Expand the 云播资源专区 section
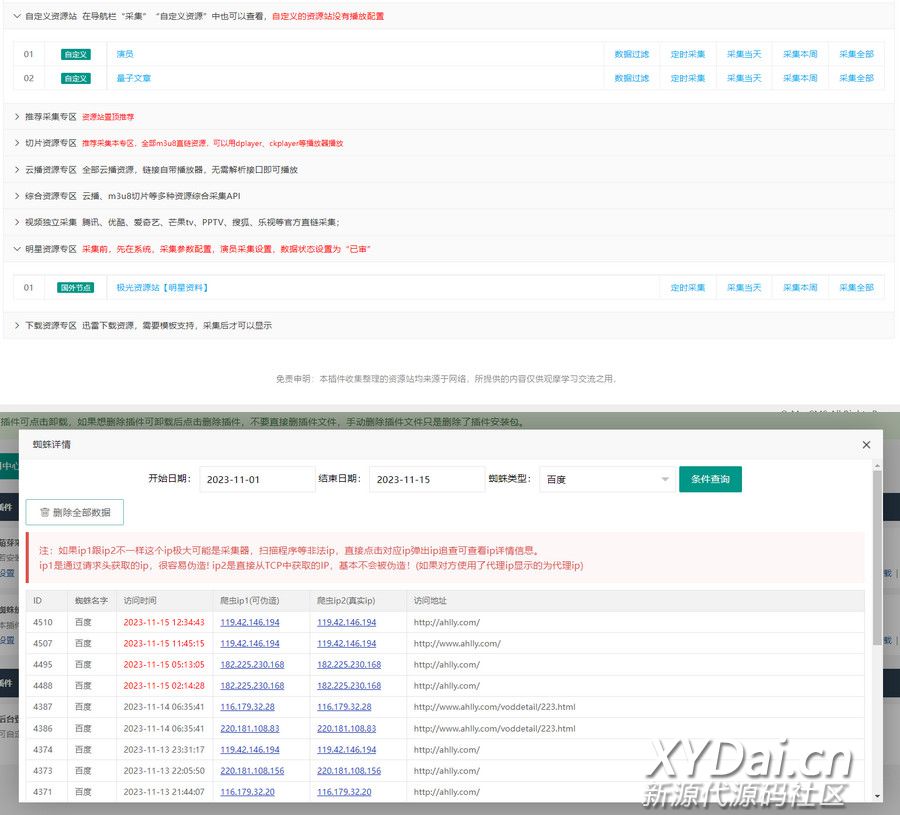 [17, 170]
